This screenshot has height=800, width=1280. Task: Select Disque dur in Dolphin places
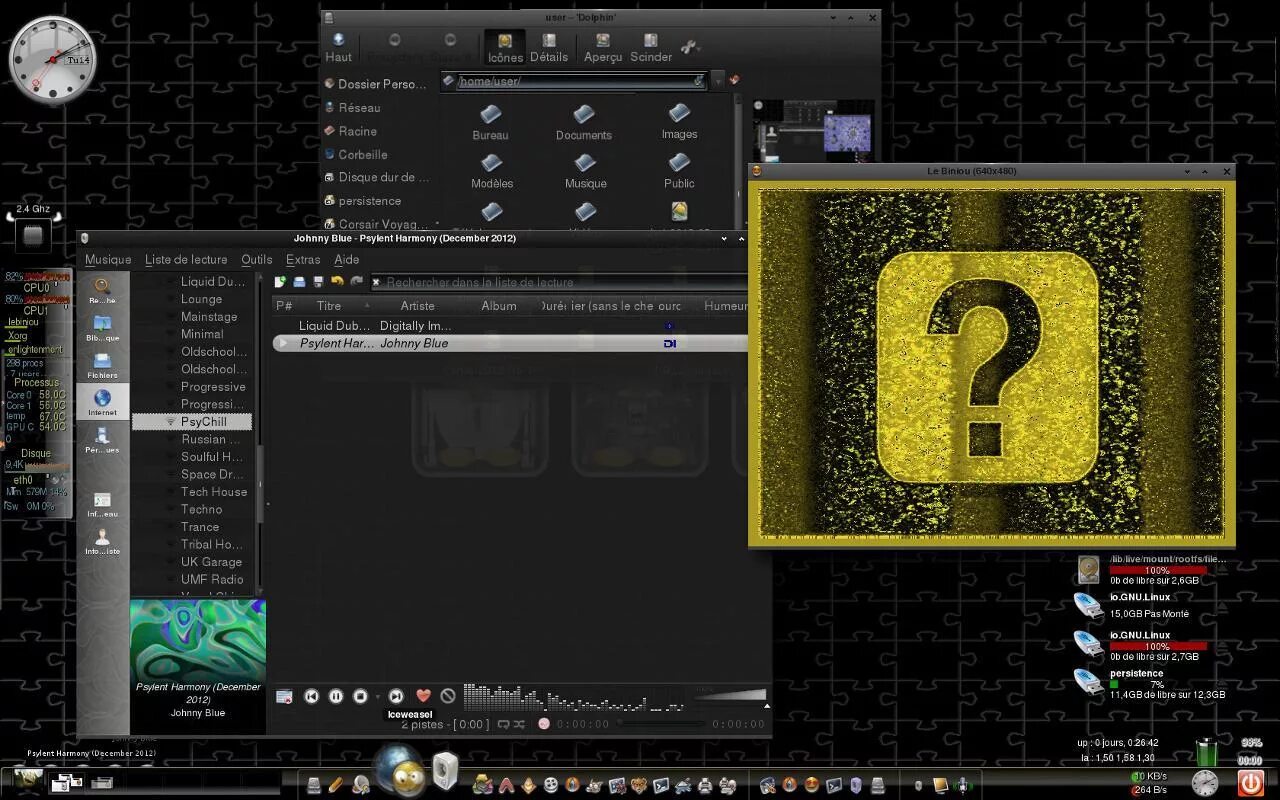376,177
